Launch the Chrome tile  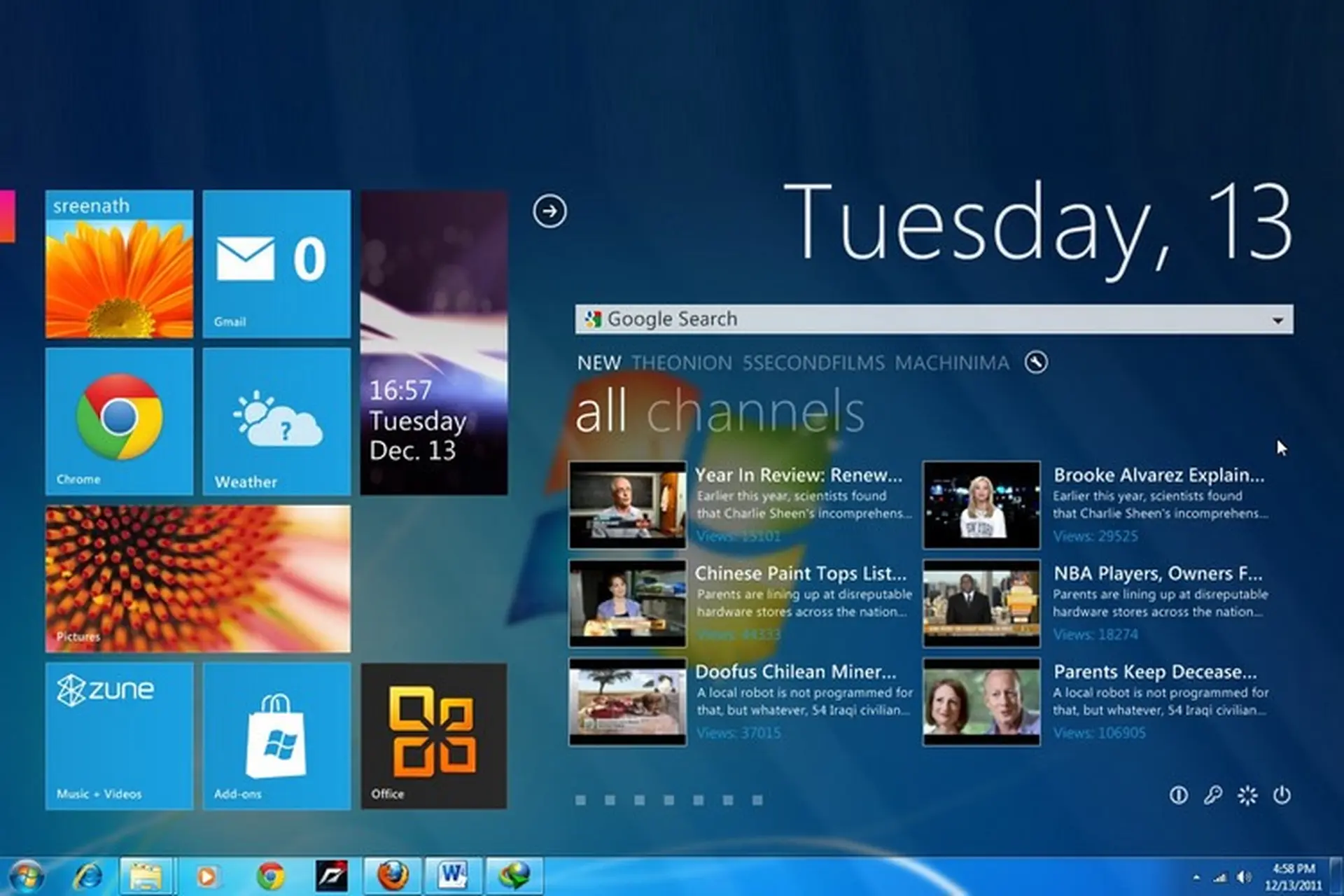pyautogui.click(x=119, y=421)
